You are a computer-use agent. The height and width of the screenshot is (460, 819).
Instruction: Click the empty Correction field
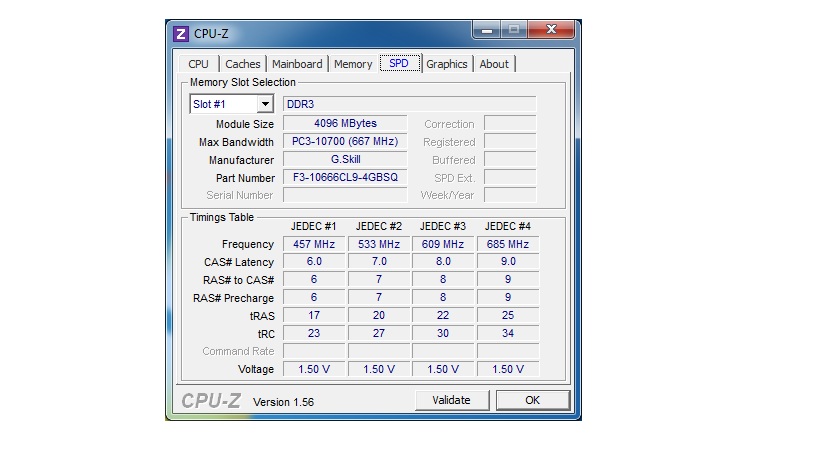tap(510, 123)
